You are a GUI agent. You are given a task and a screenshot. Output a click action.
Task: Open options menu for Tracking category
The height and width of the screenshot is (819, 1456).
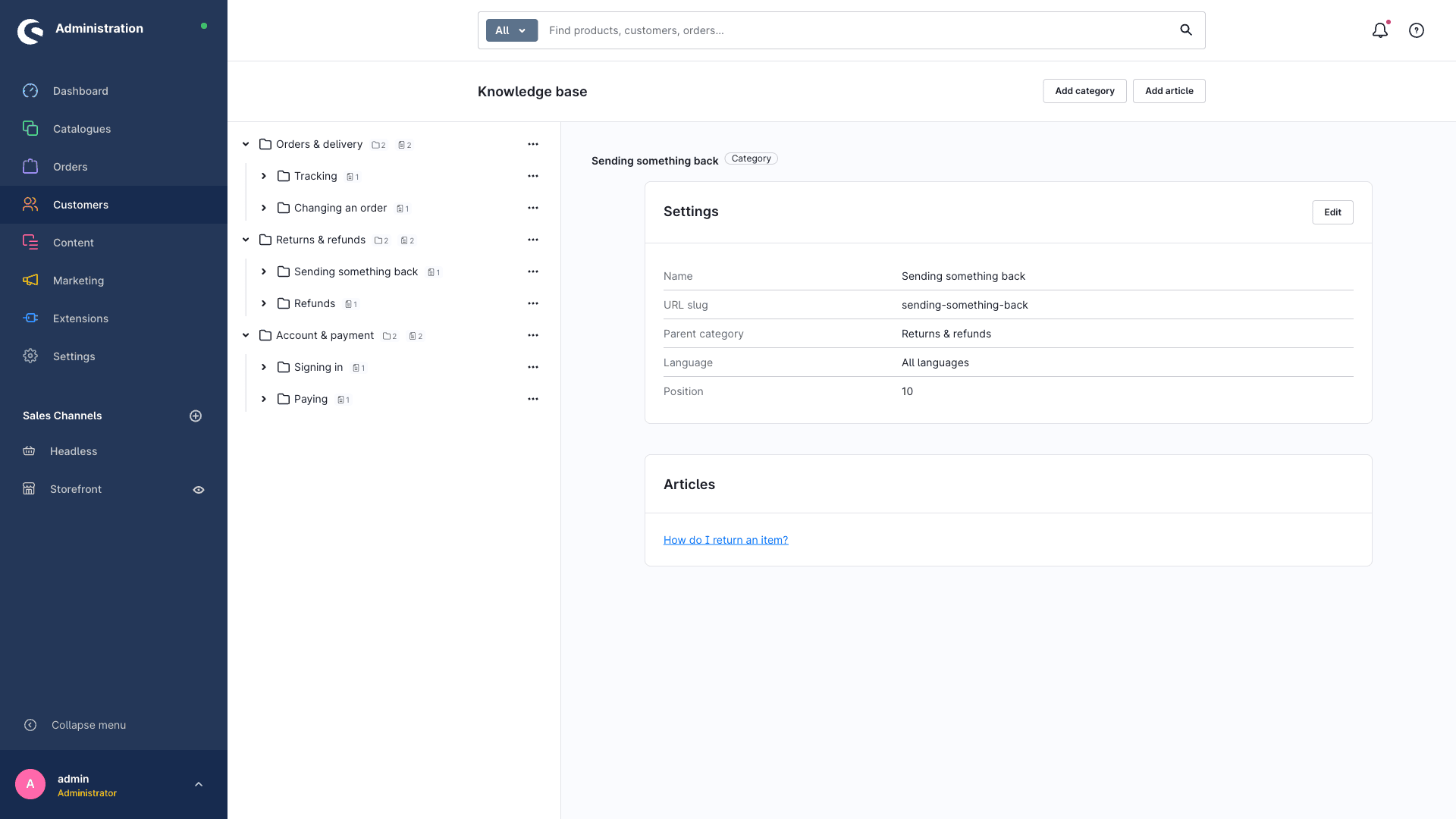tap(533, 176)
